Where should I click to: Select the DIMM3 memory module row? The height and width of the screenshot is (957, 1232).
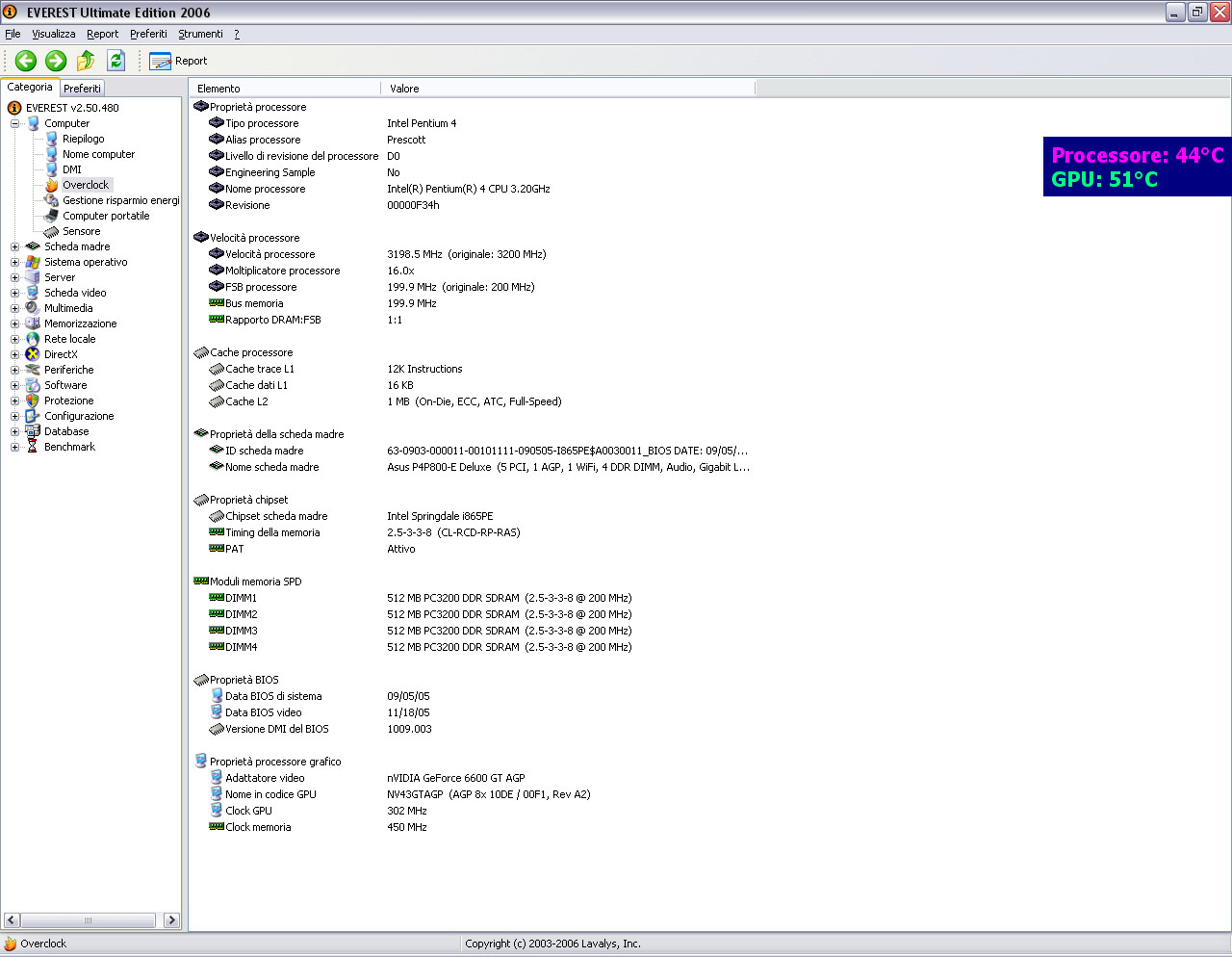click(x=472, y=631)
